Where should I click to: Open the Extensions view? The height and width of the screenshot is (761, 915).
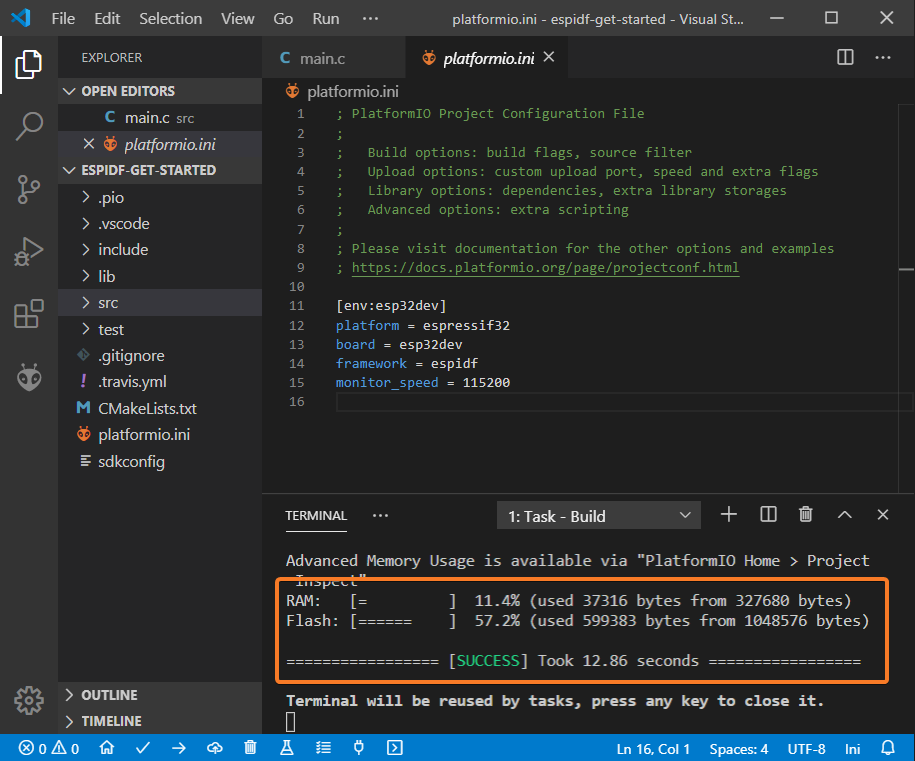(29, 314)
